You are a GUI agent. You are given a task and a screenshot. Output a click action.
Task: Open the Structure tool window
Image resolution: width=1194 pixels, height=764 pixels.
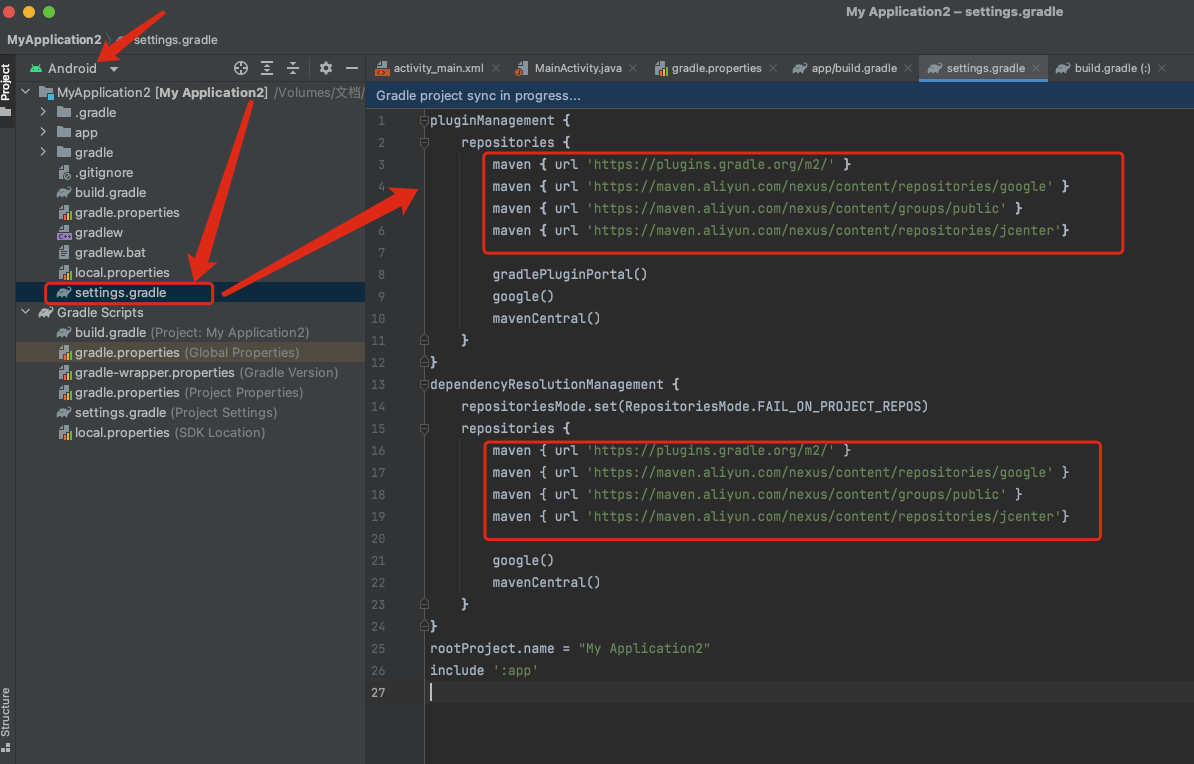[6, 712]
